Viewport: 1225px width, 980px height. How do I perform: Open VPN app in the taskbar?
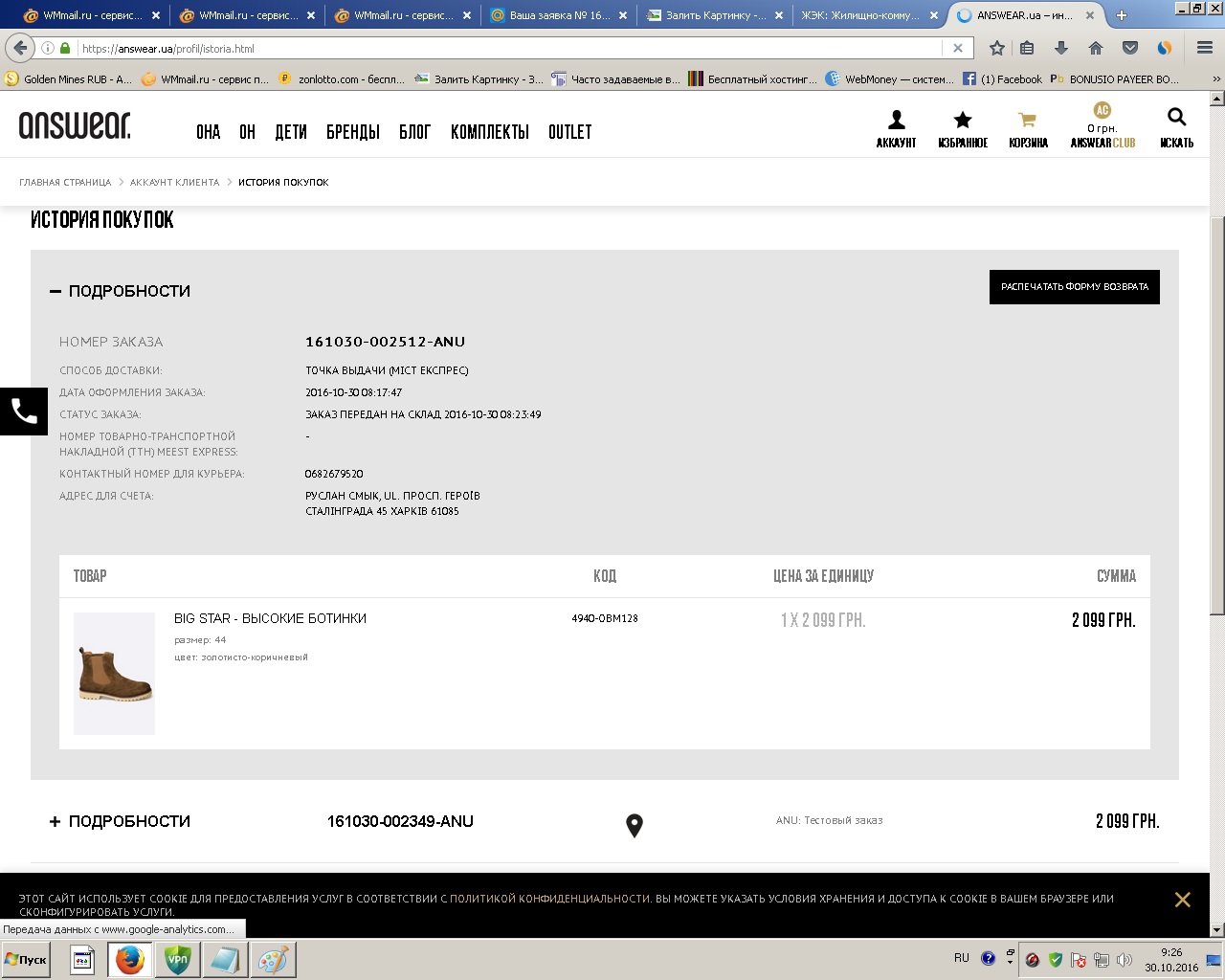point(177,959)
